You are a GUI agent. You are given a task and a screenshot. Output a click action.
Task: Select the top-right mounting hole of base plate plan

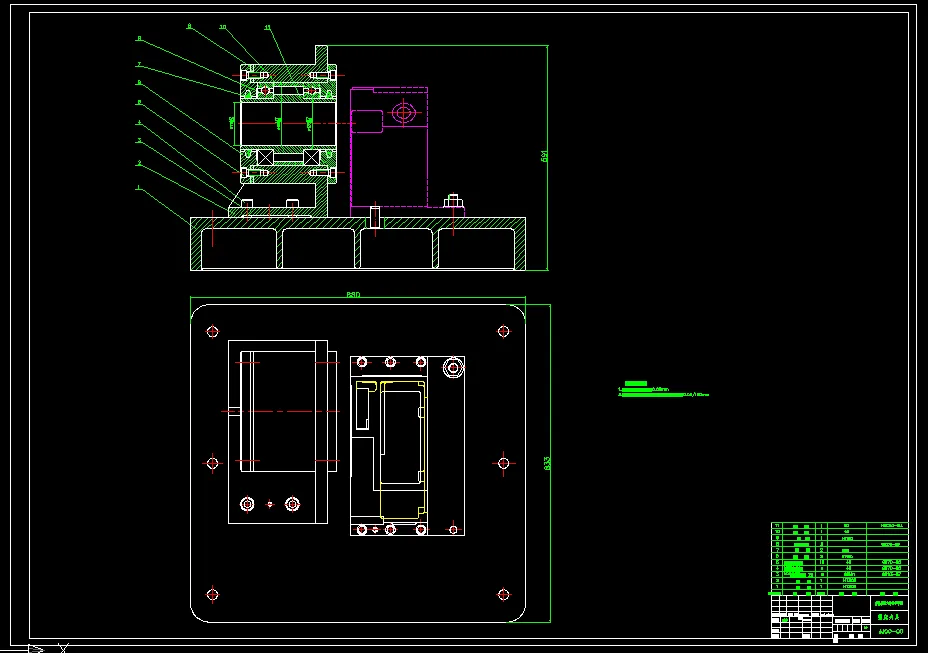(x=503, y=332)
